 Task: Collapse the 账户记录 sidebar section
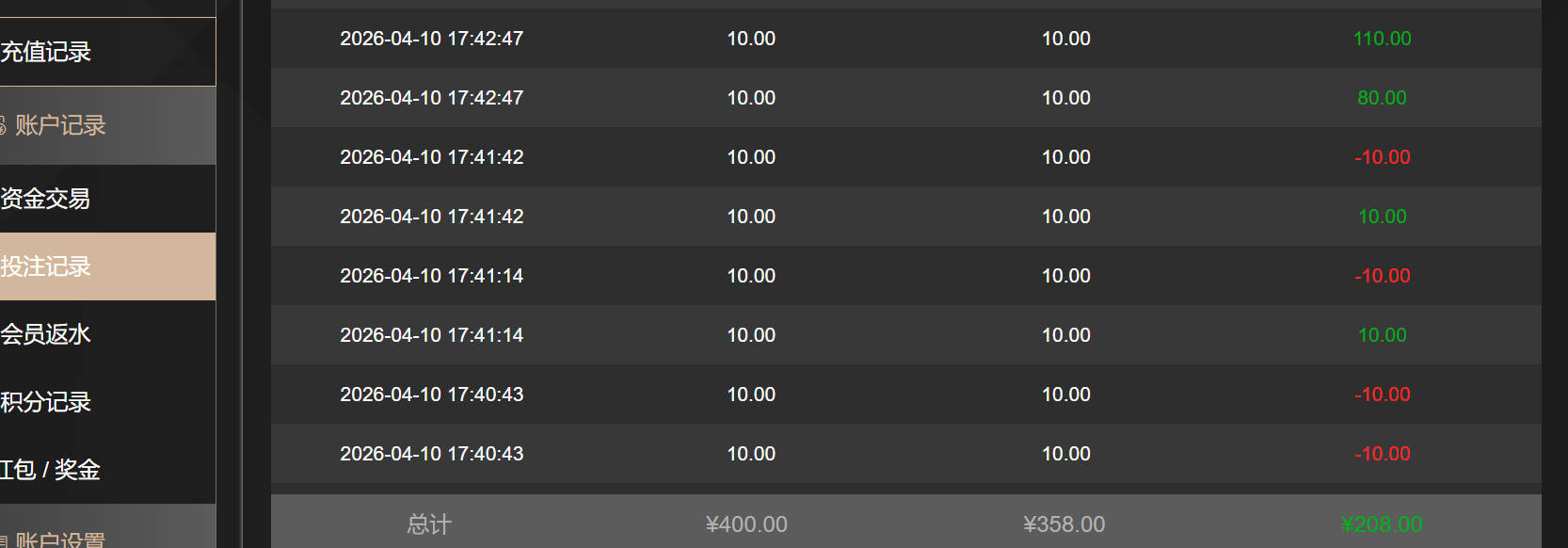click(x=60, y=125)
